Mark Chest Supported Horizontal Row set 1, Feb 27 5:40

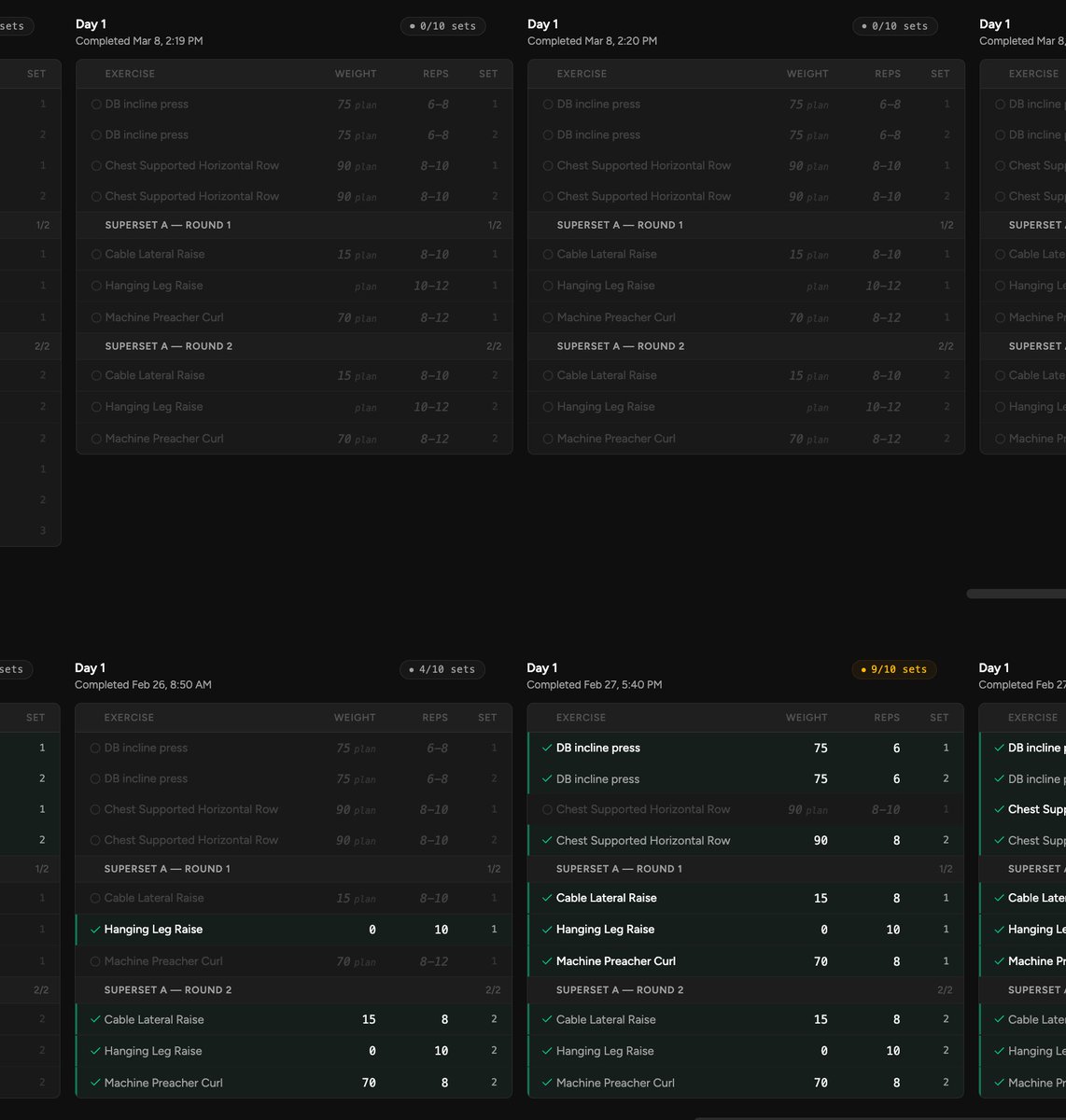tap(547, 810)
